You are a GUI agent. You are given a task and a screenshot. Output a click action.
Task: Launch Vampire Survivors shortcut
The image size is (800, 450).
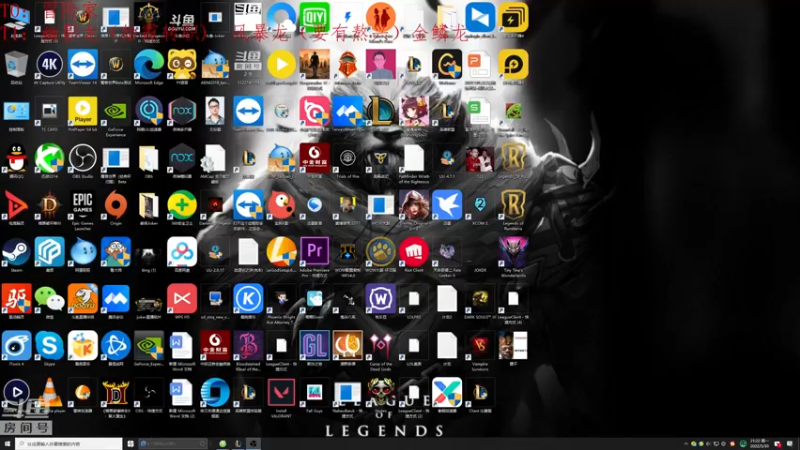[480, 346]
